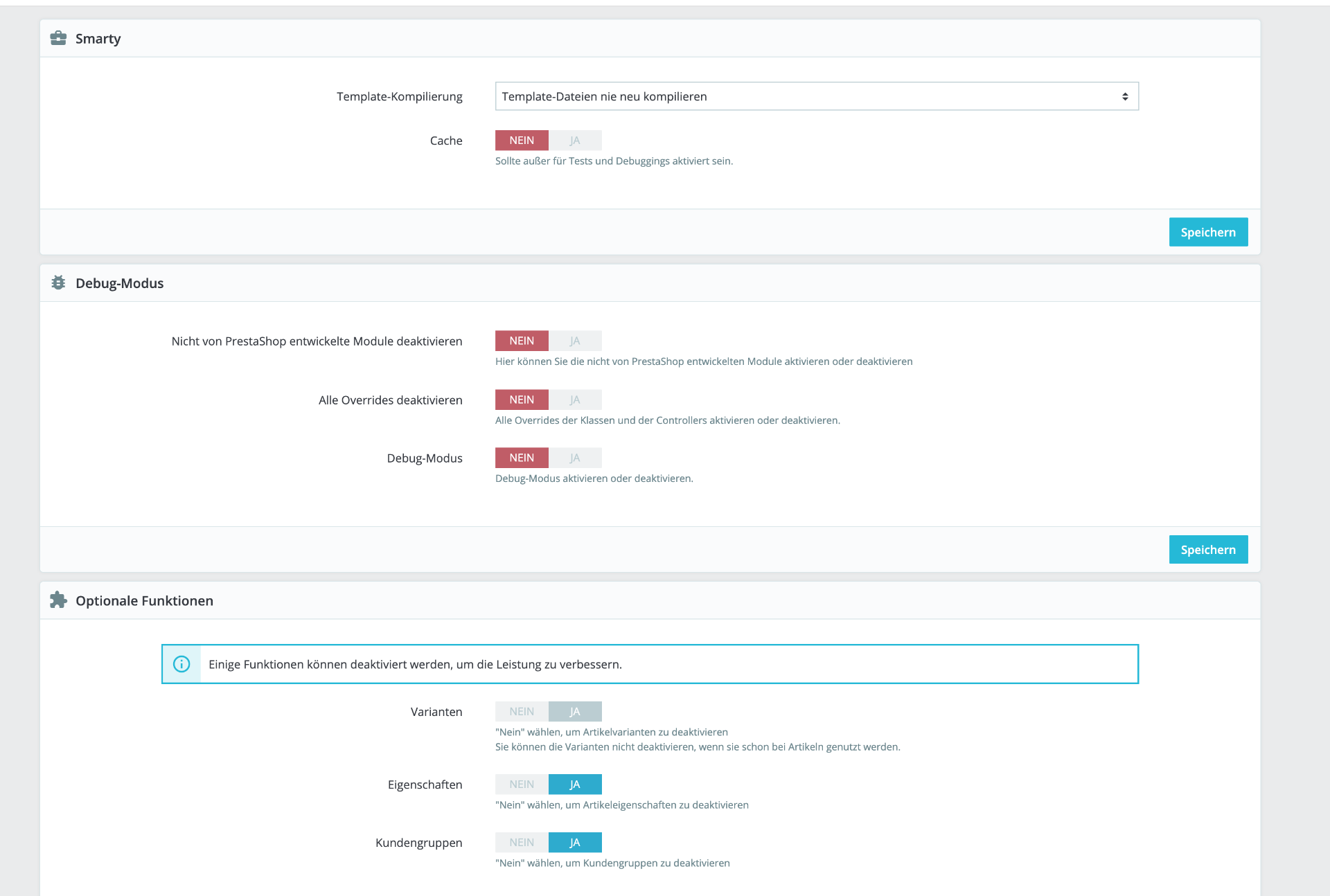Click dropdown arrows of Template-Kompilierung select
The width and height of the screenshot is (1330, 896).
point(1125,96)
